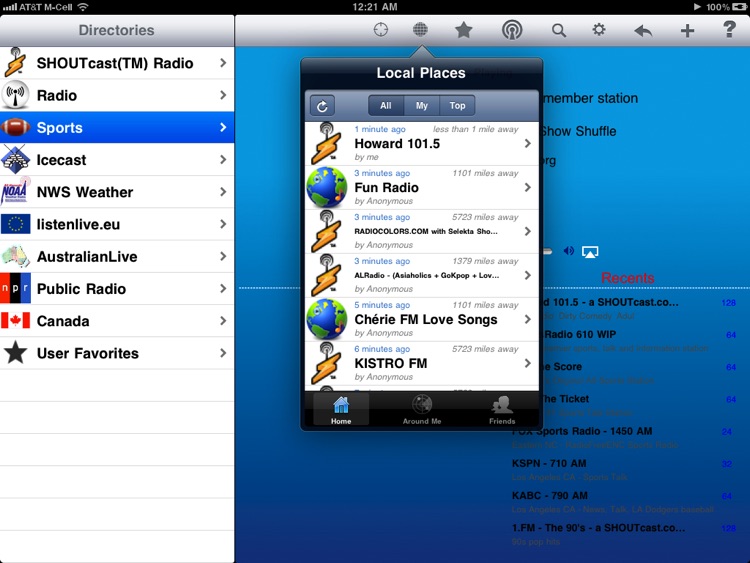Tap the EU flag listenlive.eu icon
The width and height of the screenshot is (750, 563).
(15, 224)
